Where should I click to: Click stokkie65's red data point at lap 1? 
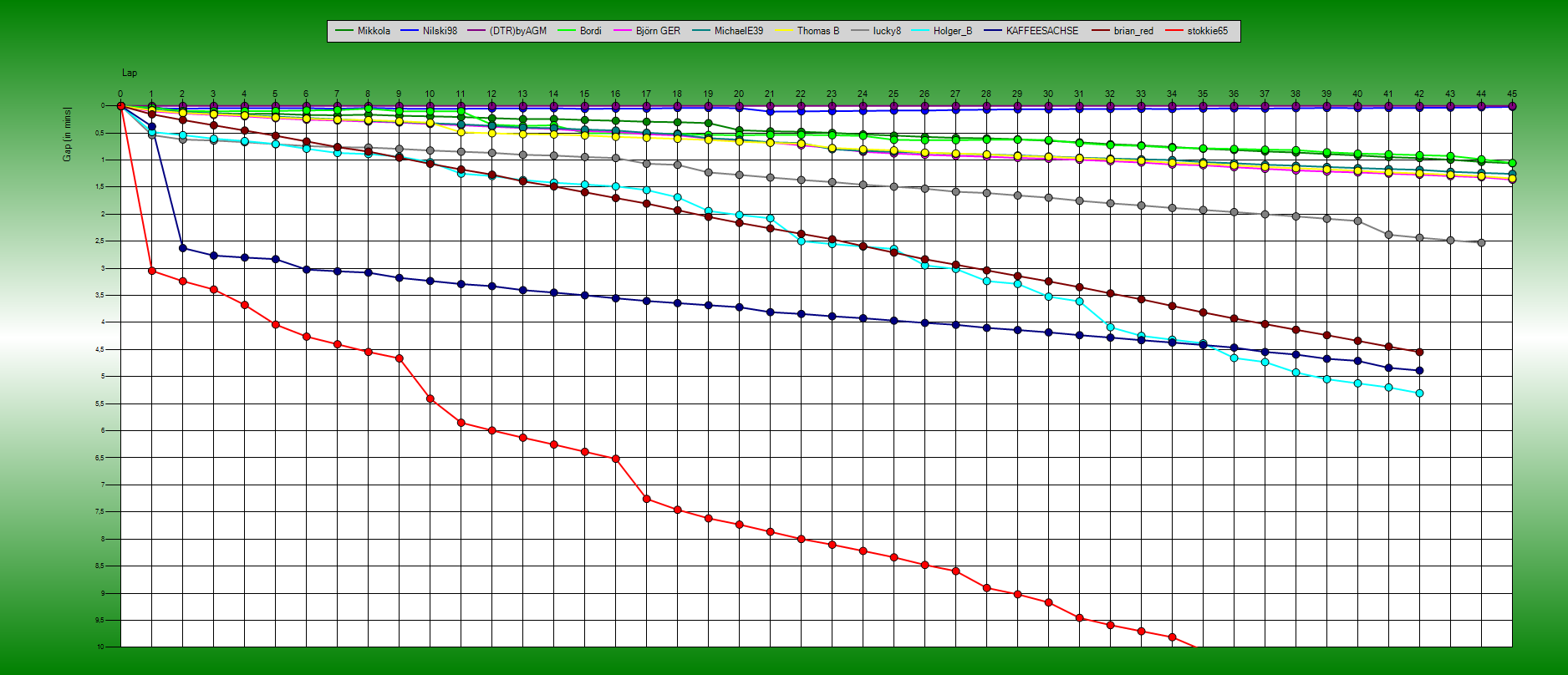[x=151, y=271]
